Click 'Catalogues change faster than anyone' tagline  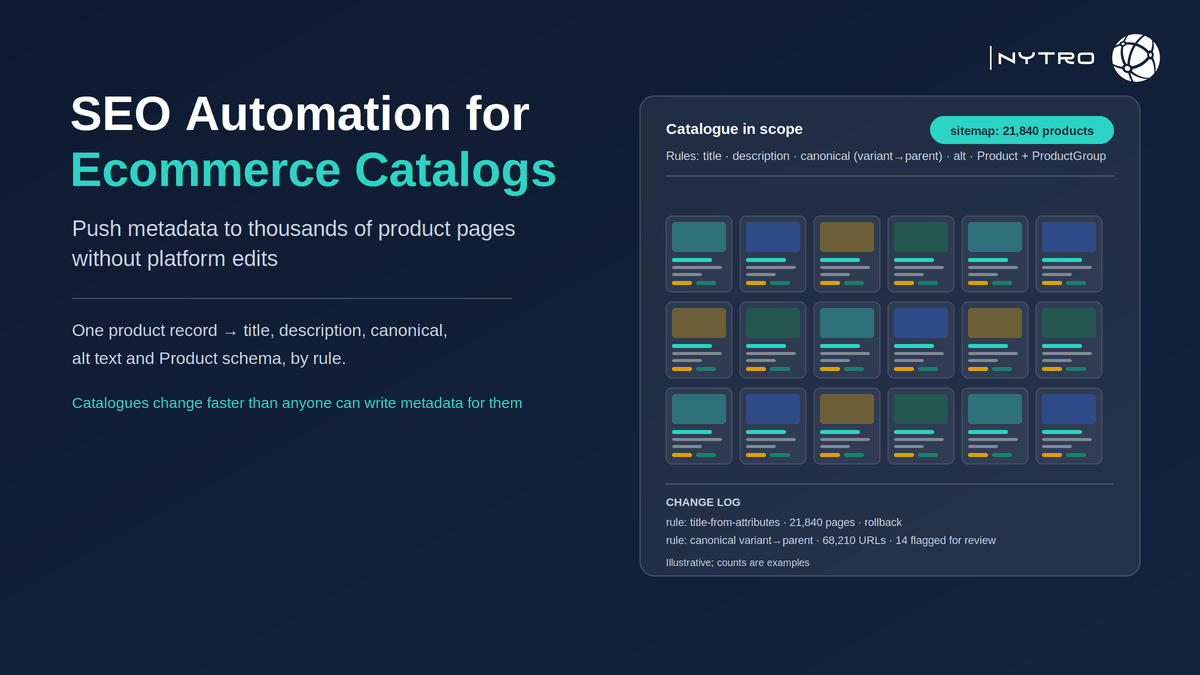(297, 403)
